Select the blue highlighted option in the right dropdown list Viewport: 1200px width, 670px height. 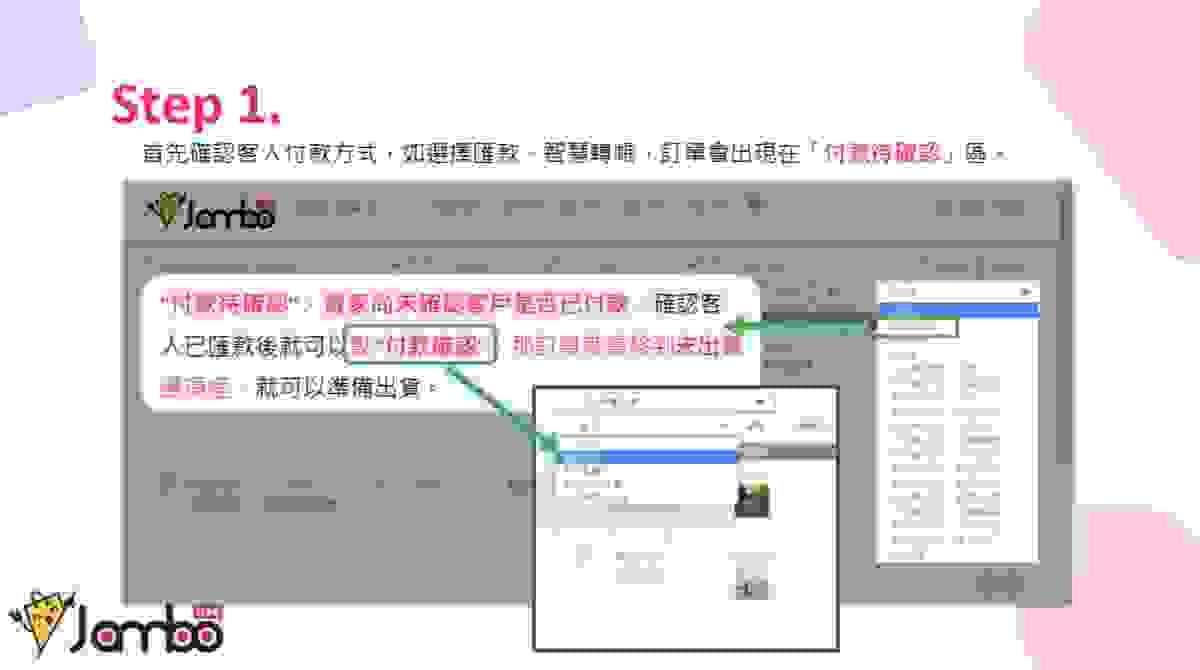click(x=957, y=310)
